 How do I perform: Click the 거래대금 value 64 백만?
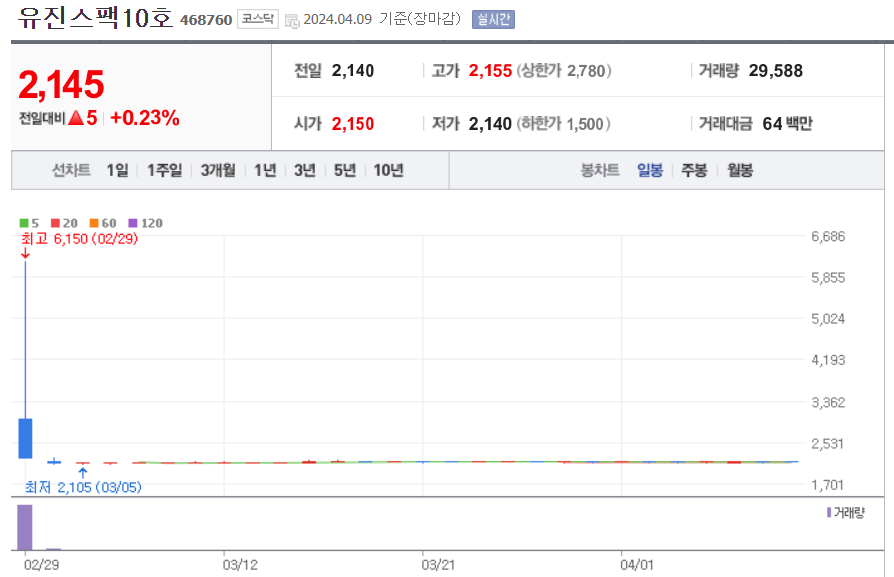point(787,124)
